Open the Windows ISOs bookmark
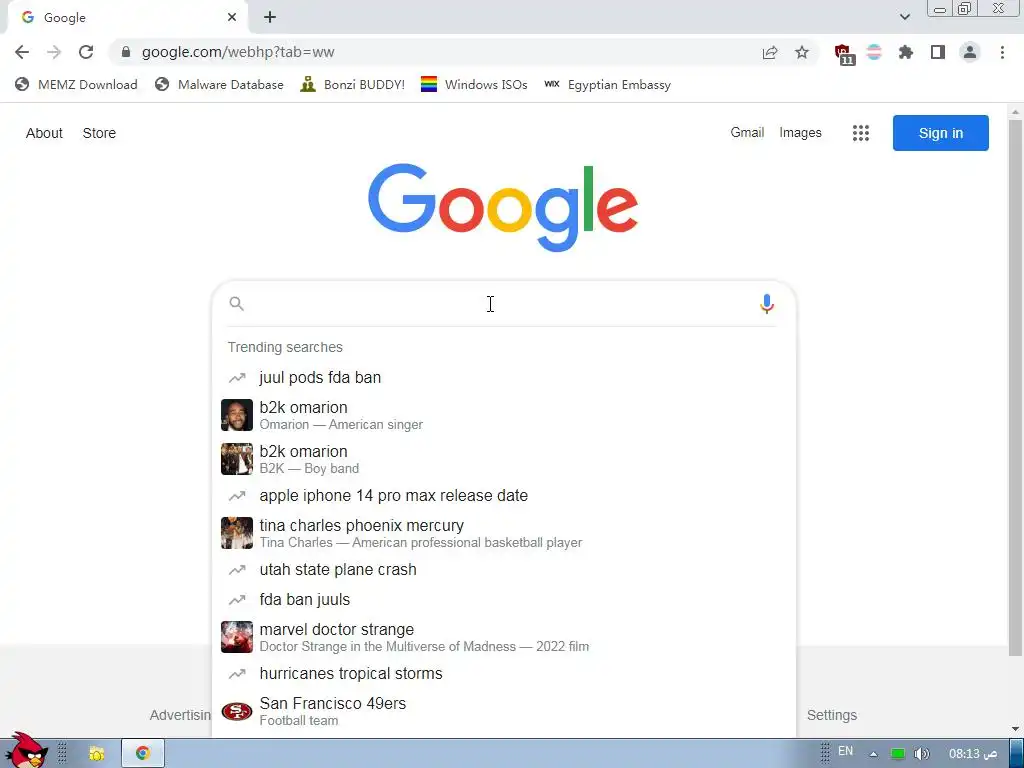The image size is (1024, 768). click(x=474, y=84)
